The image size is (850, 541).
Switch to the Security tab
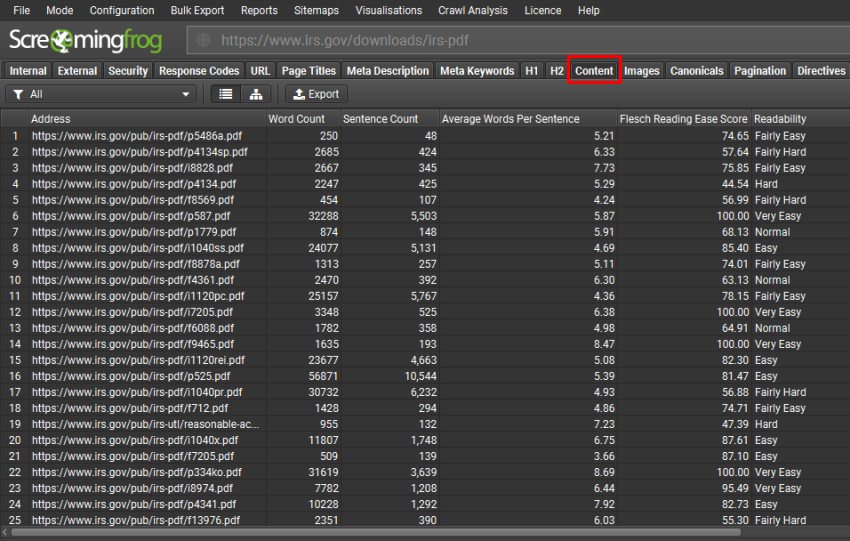coord(128,71)
